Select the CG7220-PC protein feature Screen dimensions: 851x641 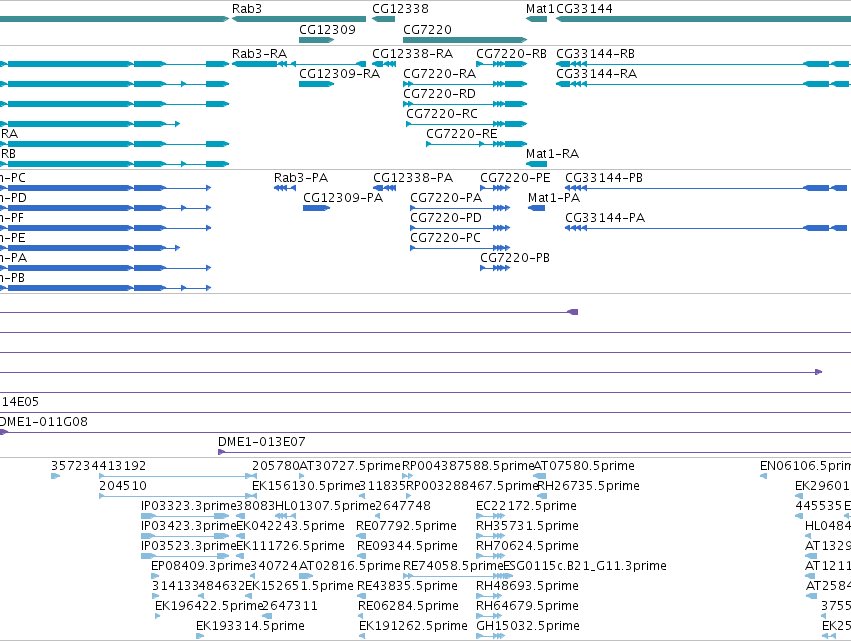point(460,248)
